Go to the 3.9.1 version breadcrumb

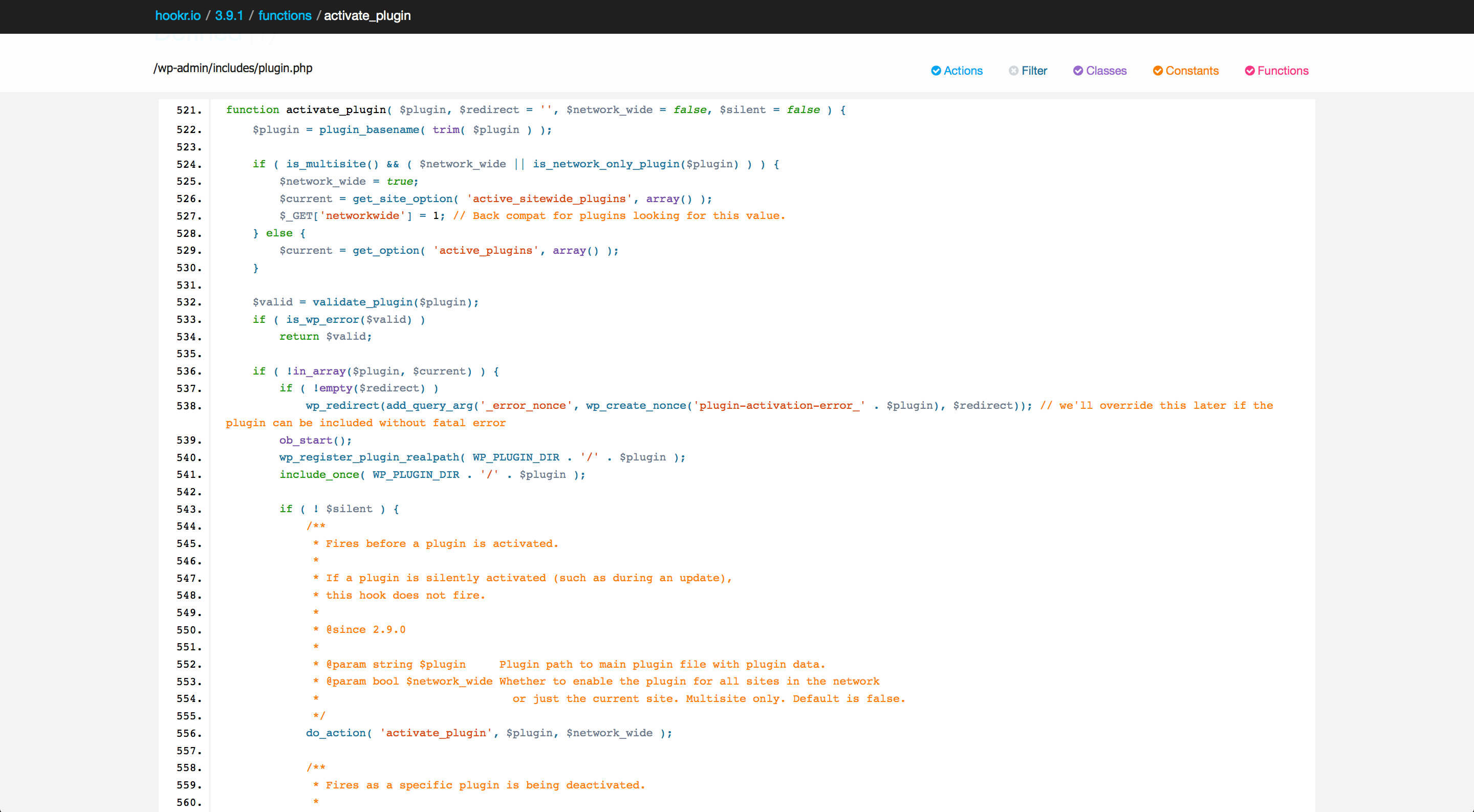tap(229, 15)
